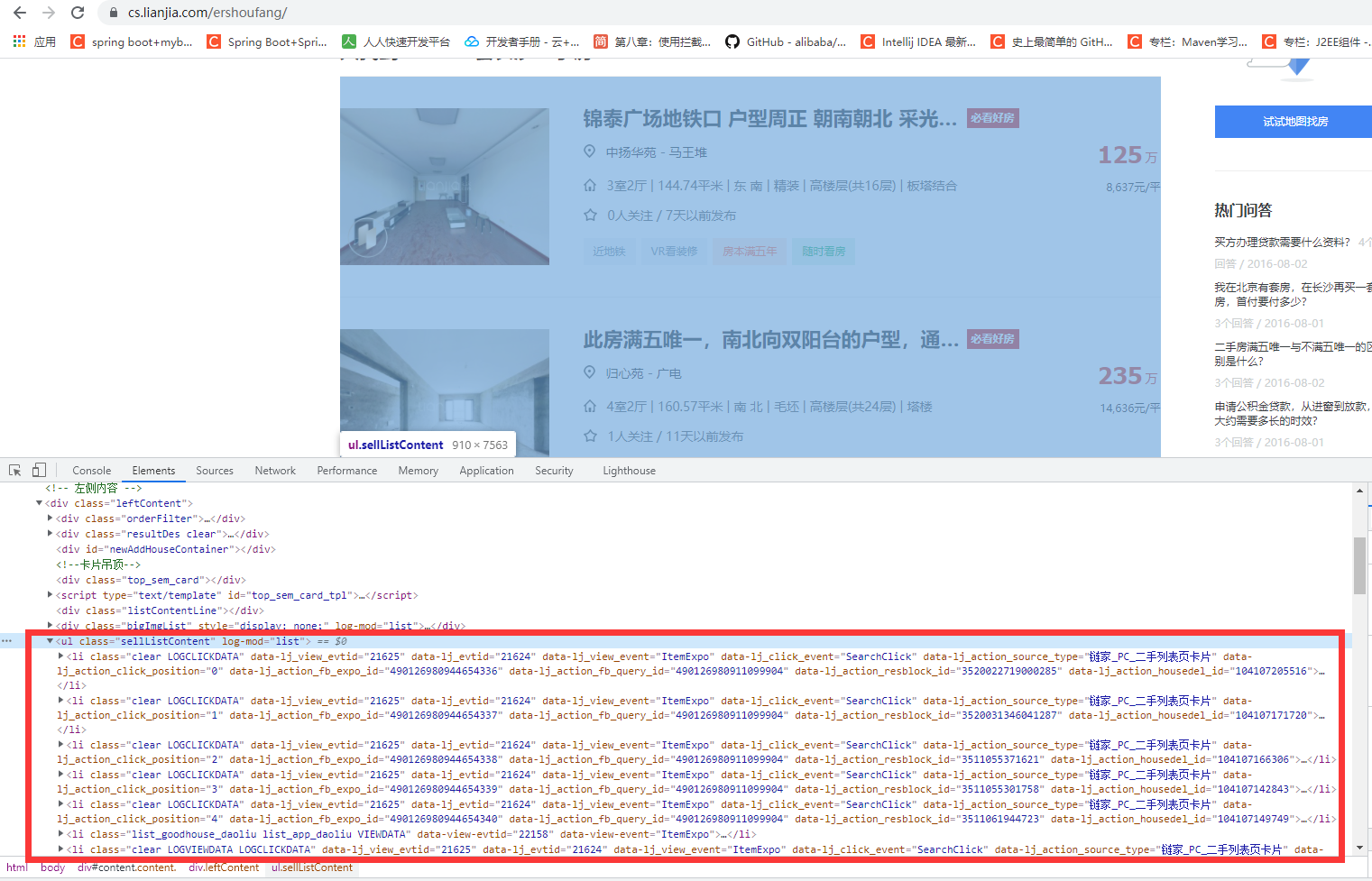Open question 买方办理贷款需要什么资料?
Screen dimensions: 1372x881
pyautogui.click(x=1282, y=242)
